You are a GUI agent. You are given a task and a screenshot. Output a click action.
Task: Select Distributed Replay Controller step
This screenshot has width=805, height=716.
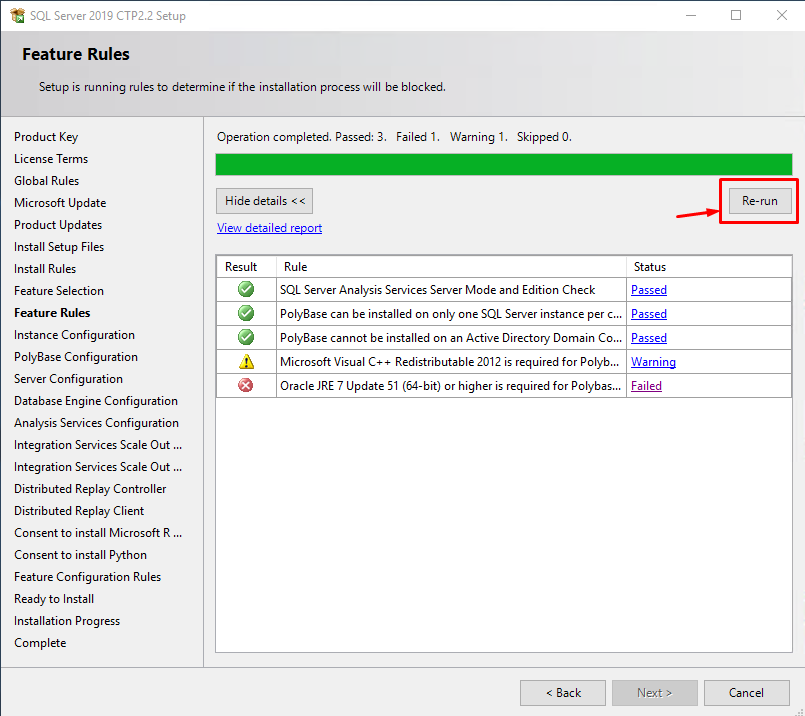(90, 489)
